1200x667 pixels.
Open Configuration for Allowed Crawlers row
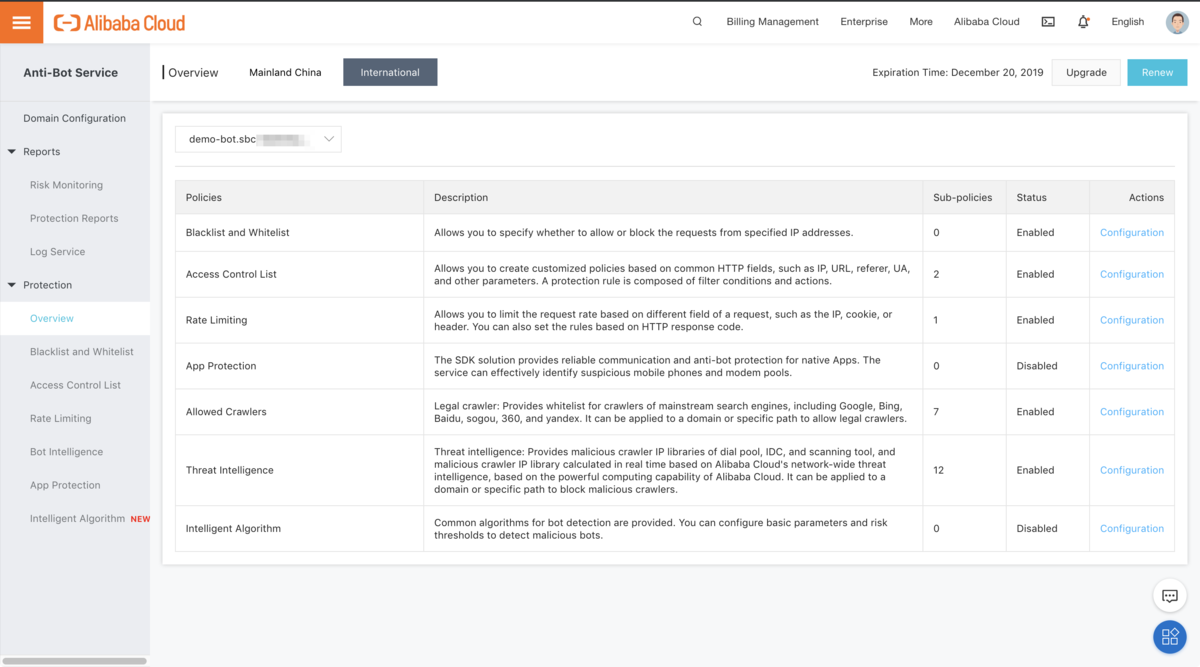[x=1132, y=412]
